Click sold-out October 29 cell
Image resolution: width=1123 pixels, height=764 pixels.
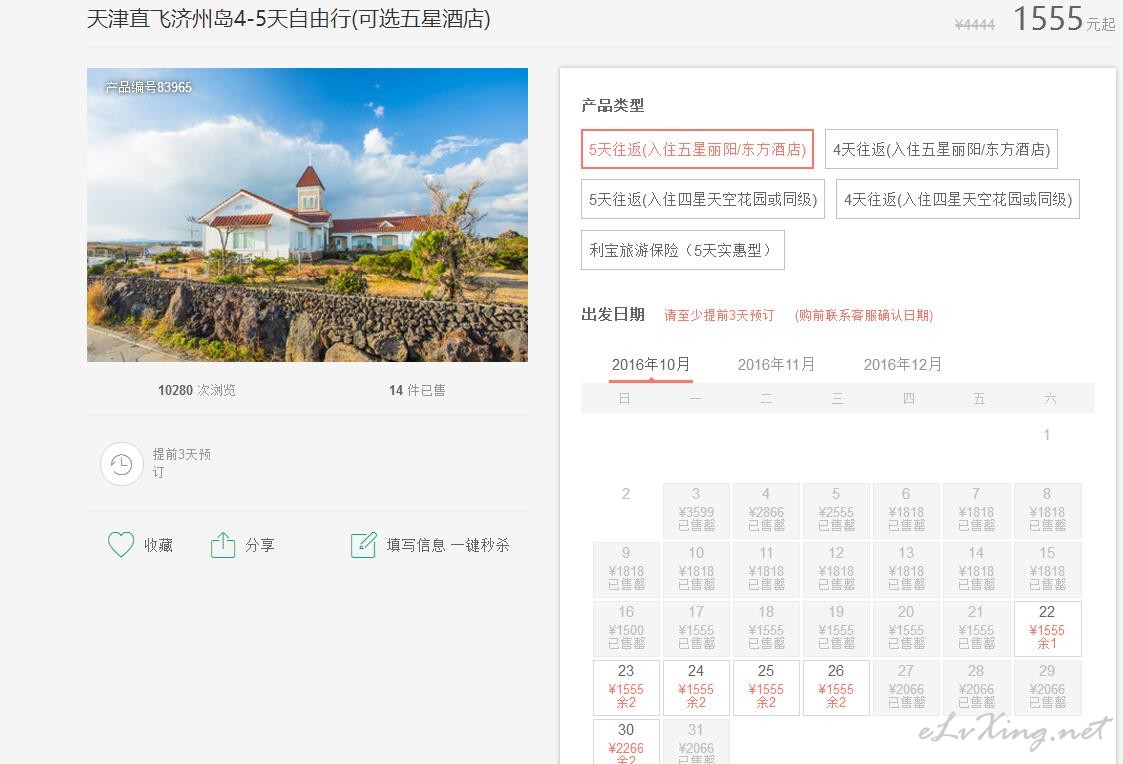tap(1047, 687)
